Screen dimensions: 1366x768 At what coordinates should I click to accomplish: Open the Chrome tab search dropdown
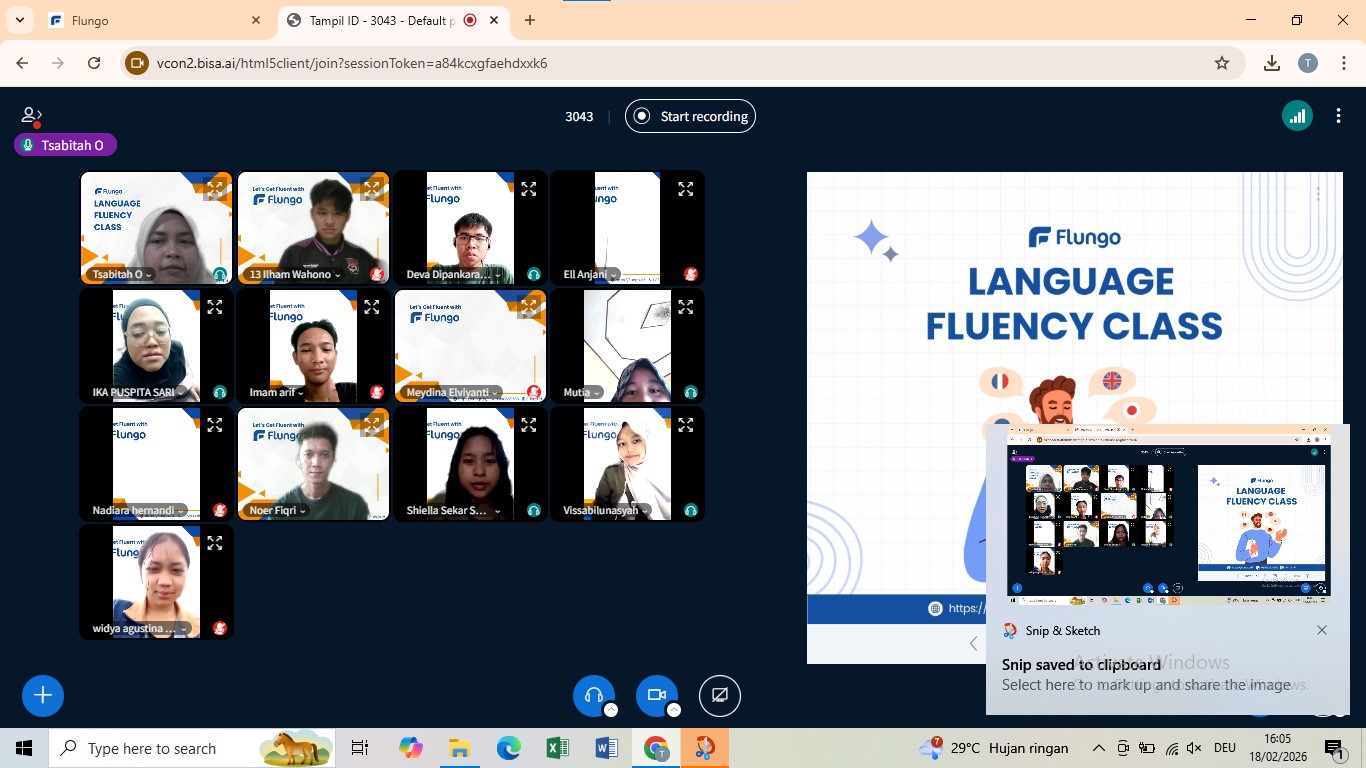pos(19,20)
